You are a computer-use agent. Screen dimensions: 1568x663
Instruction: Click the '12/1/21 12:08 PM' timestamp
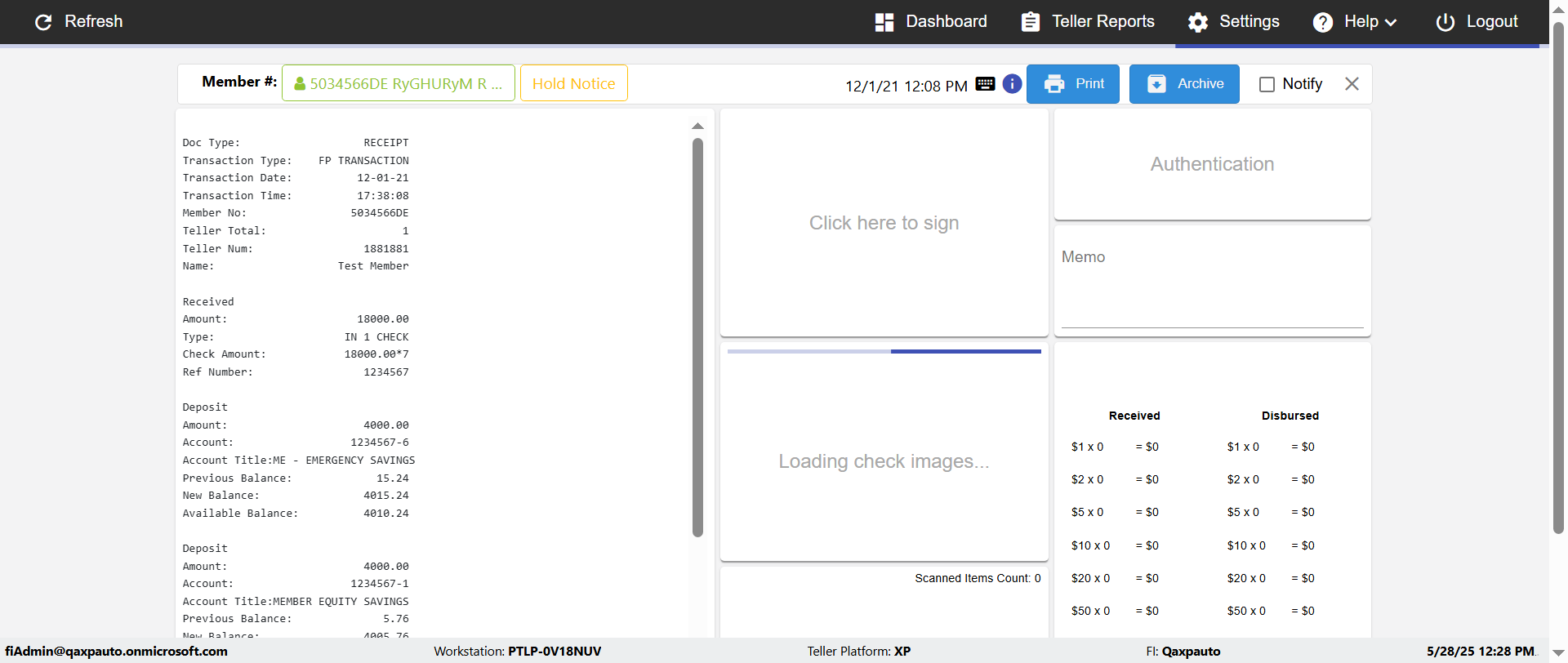pos(906,86)
